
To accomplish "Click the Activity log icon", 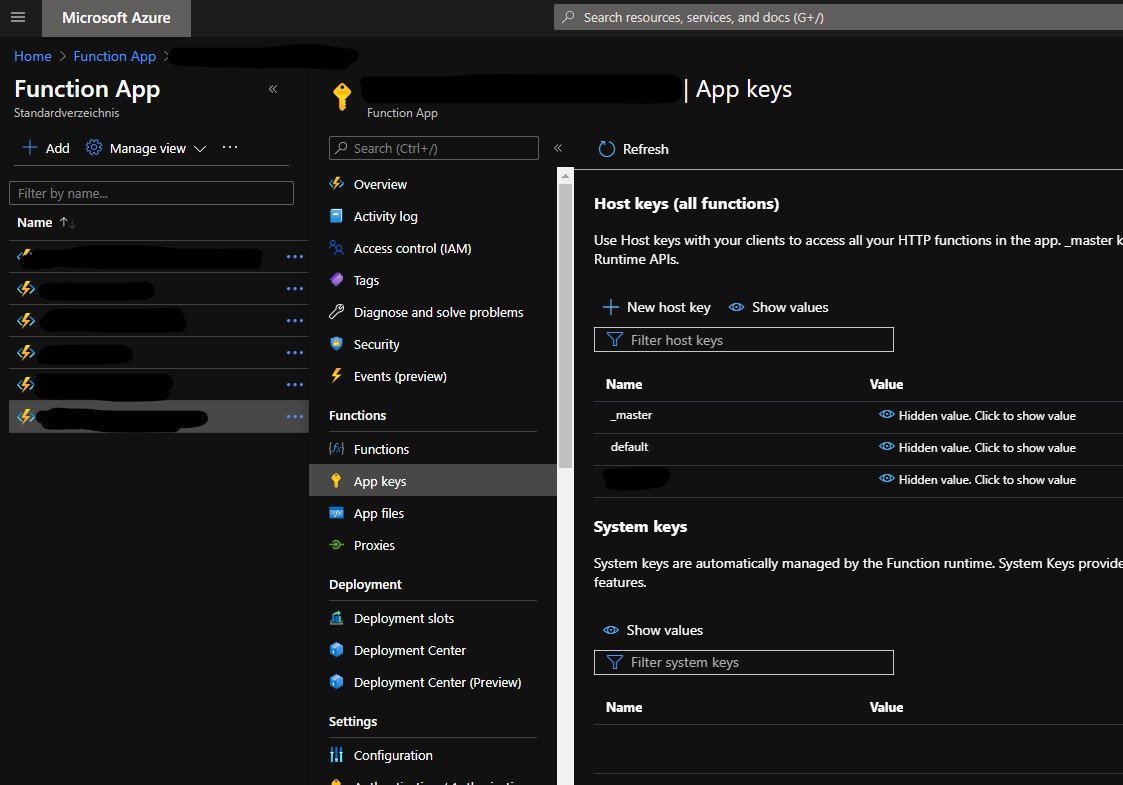I will point(337,216).
